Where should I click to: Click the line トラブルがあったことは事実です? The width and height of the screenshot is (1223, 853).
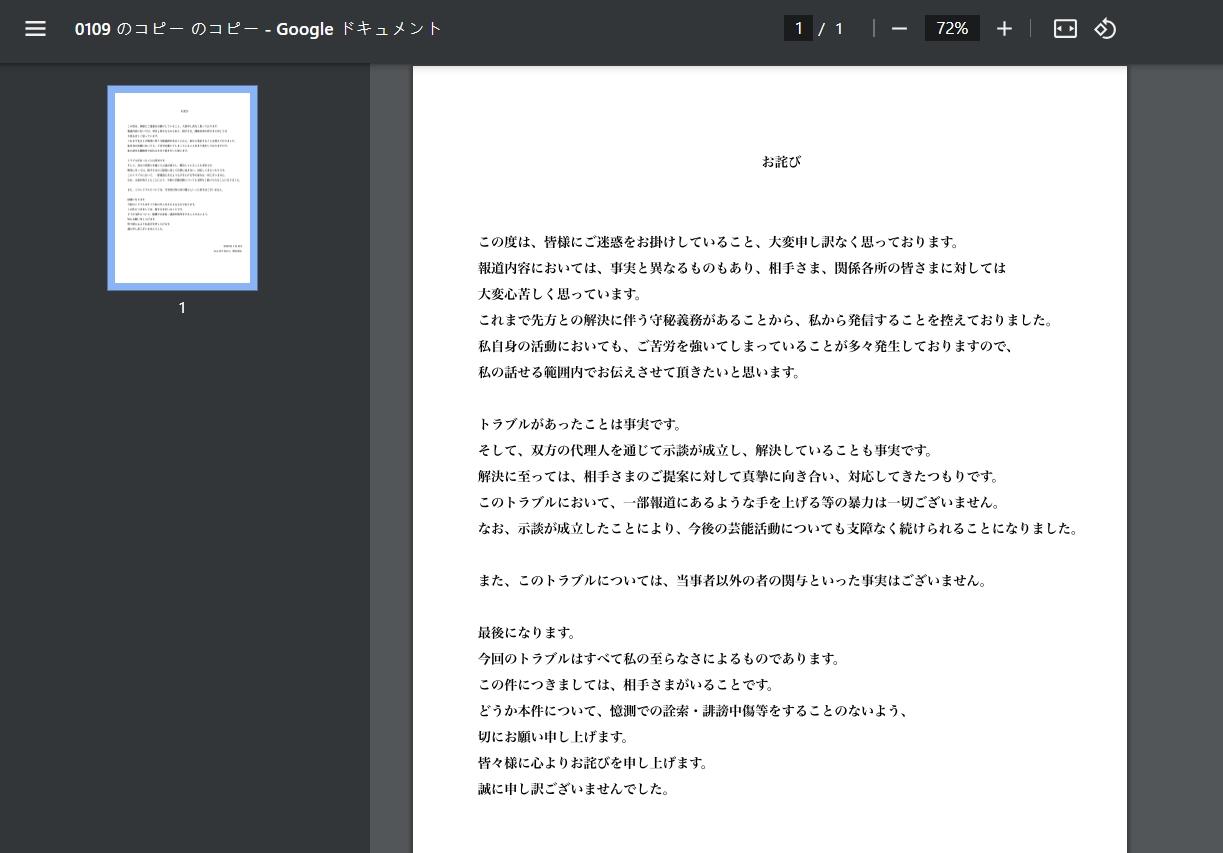point(580,424)
